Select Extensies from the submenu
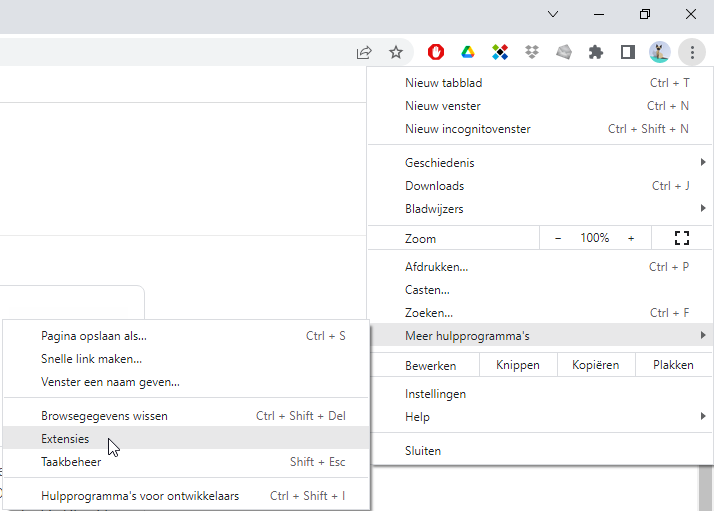This screenshot has height=511, width=714. click(65, 439)
